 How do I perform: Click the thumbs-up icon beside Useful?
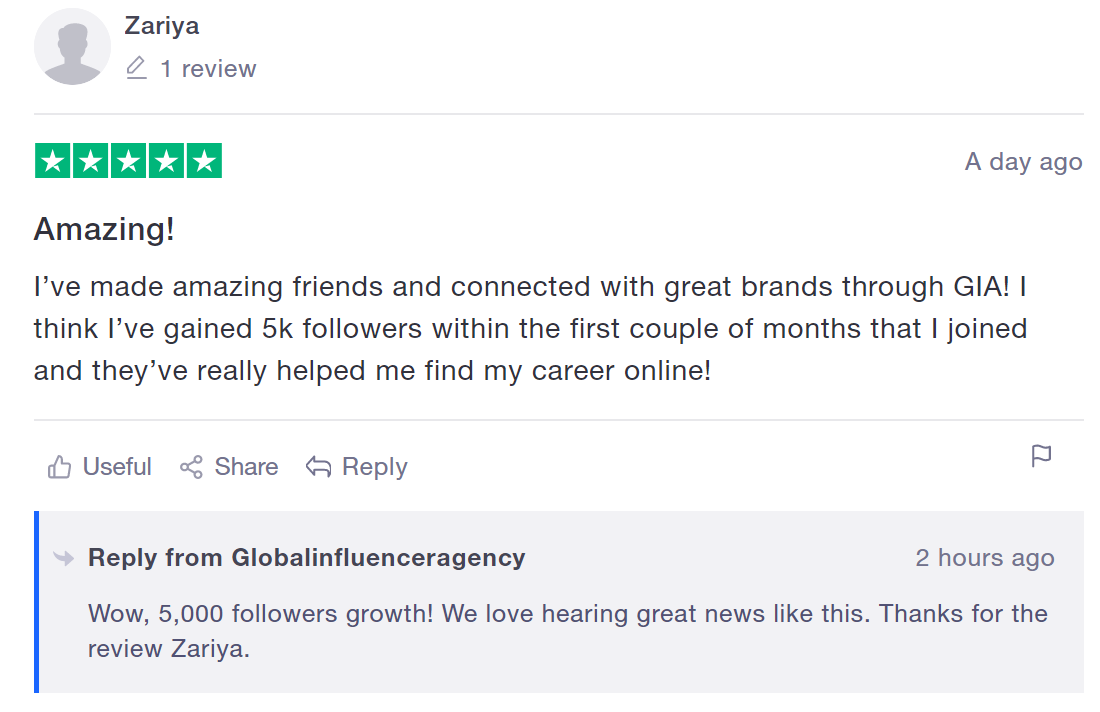tap(59, 467)
